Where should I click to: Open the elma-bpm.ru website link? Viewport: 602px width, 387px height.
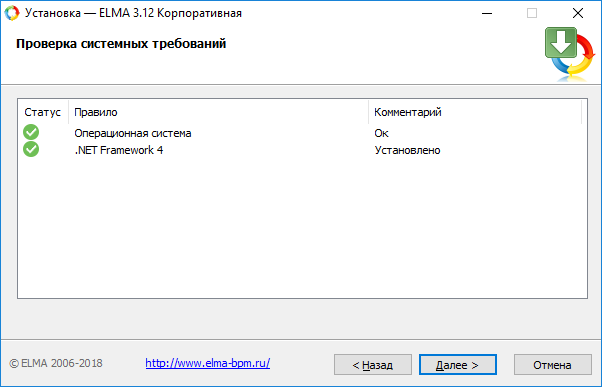tap(208, 363)
